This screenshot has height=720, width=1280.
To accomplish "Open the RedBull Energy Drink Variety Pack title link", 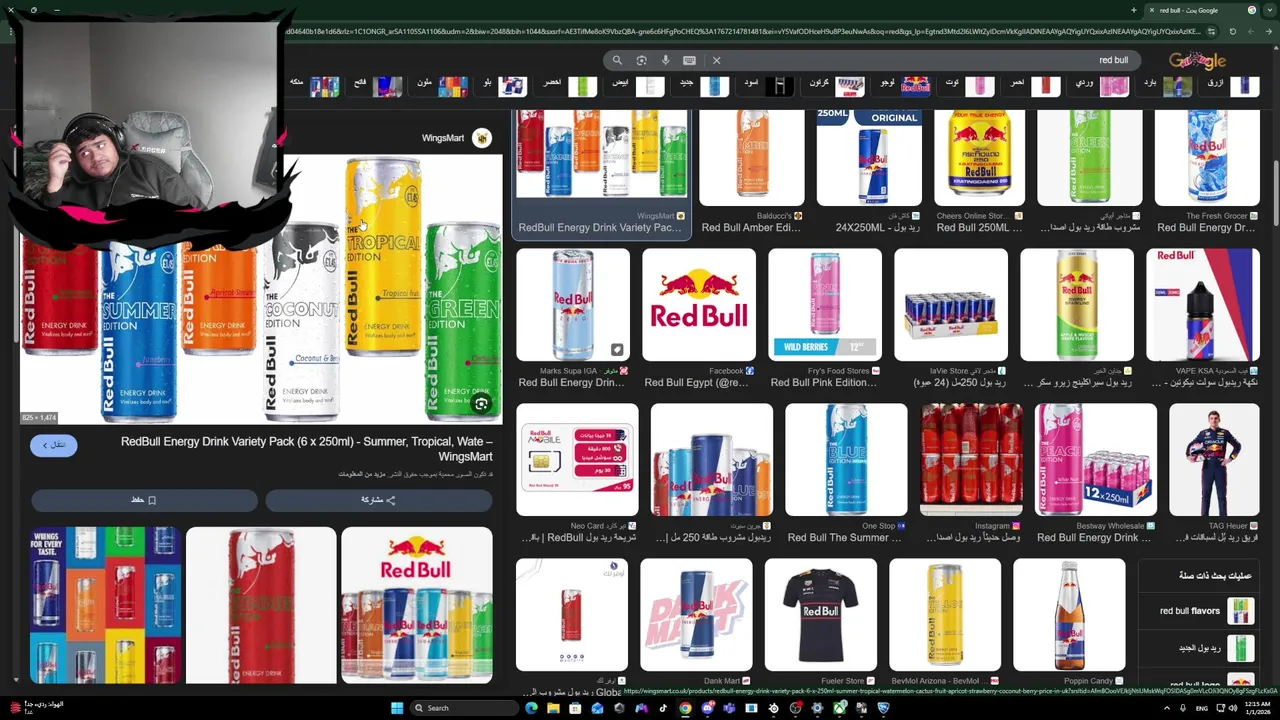I will coord(306,449).
